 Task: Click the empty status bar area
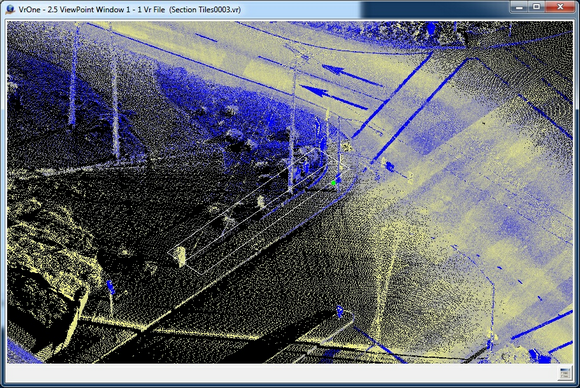pos(281,373)
